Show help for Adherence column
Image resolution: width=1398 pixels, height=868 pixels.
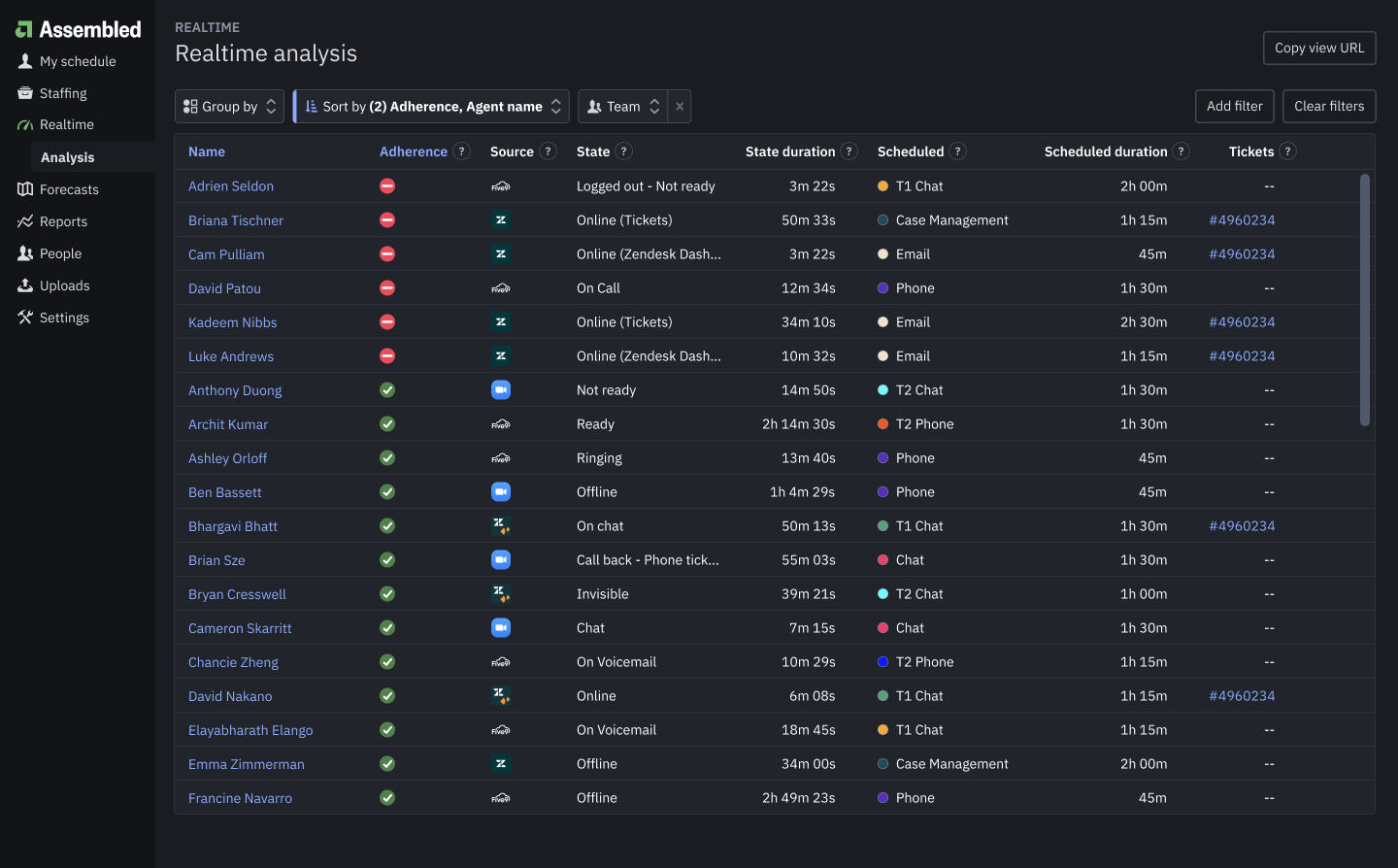pos(462,151)
